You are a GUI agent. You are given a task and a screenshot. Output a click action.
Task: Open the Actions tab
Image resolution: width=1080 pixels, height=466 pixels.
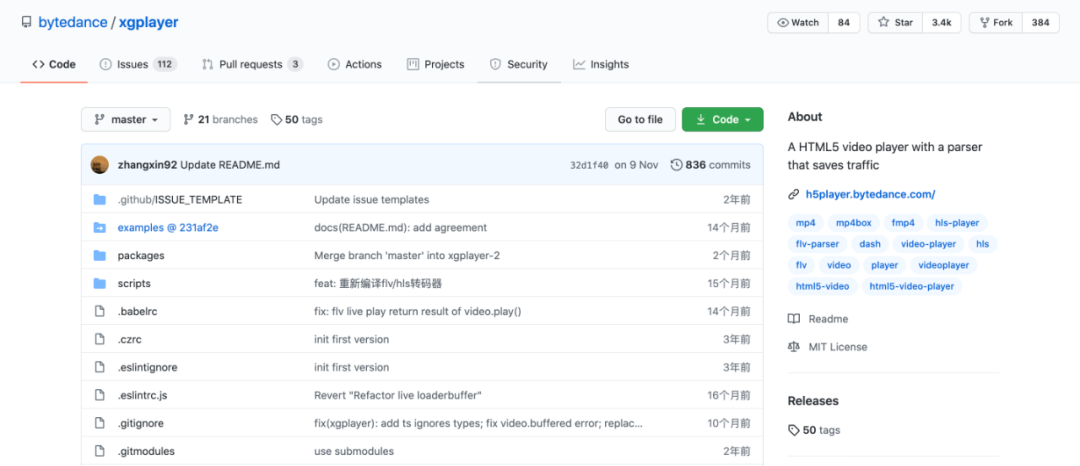pyautogui.click(x=354, y=64)
